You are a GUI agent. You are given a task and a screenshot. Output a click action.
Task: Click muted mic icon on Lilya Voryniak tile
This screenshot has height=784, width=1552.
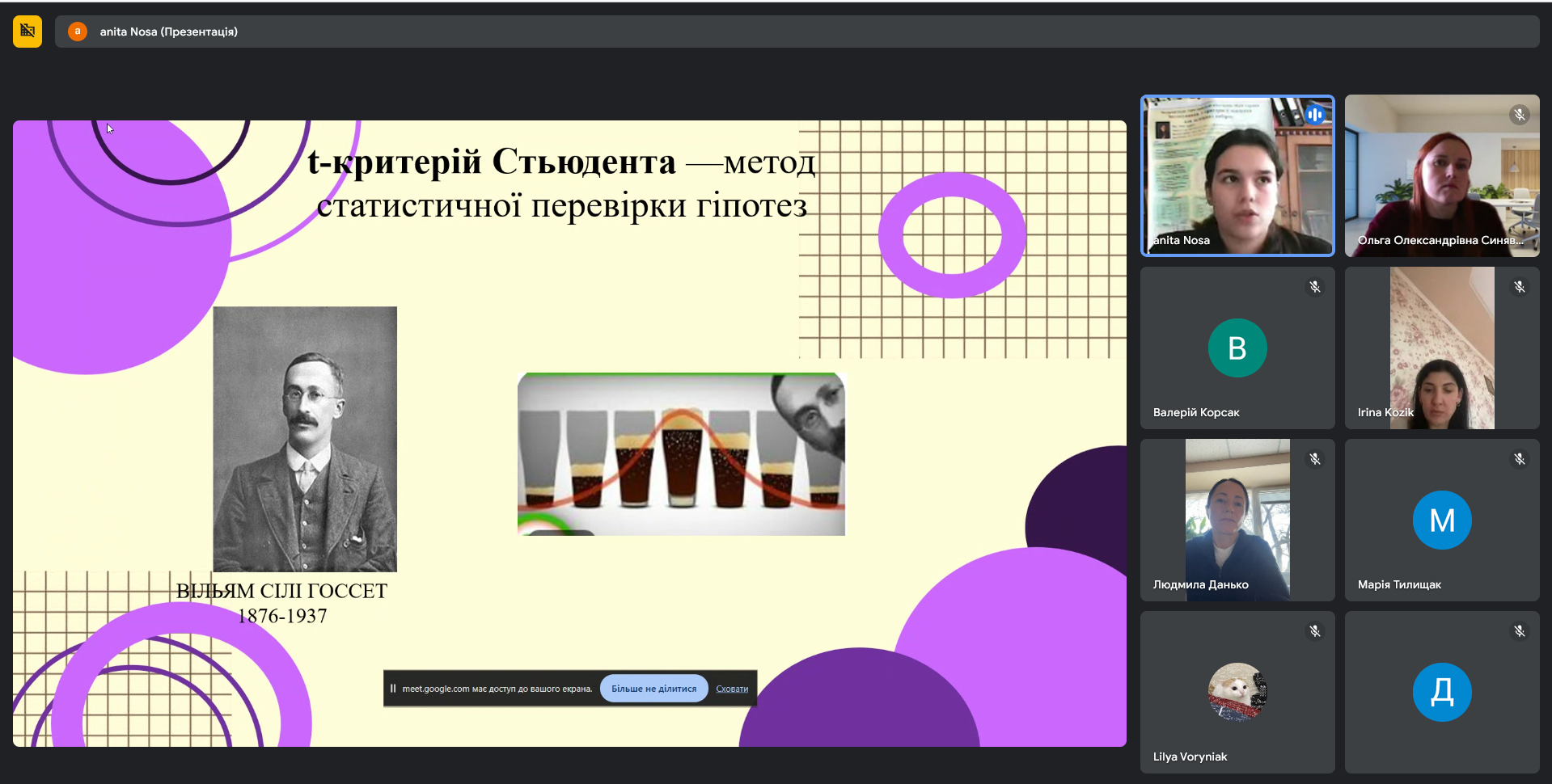(x=1315, y=631)
